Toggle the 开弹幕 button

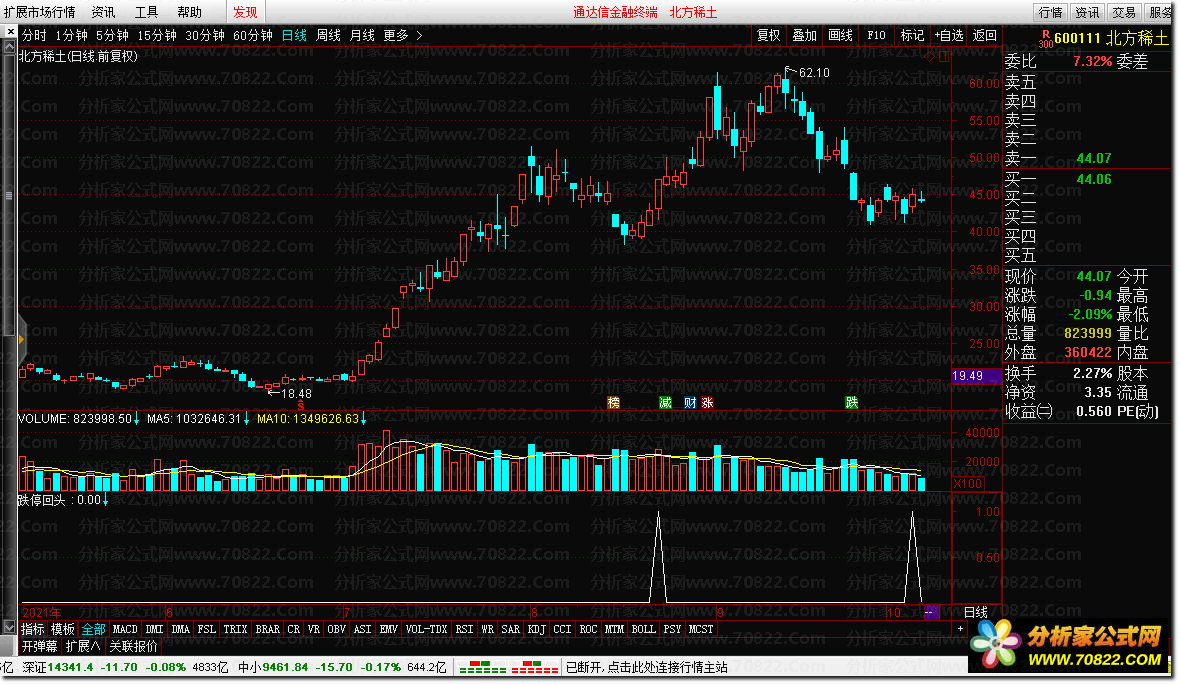click(x=39, y=646)
